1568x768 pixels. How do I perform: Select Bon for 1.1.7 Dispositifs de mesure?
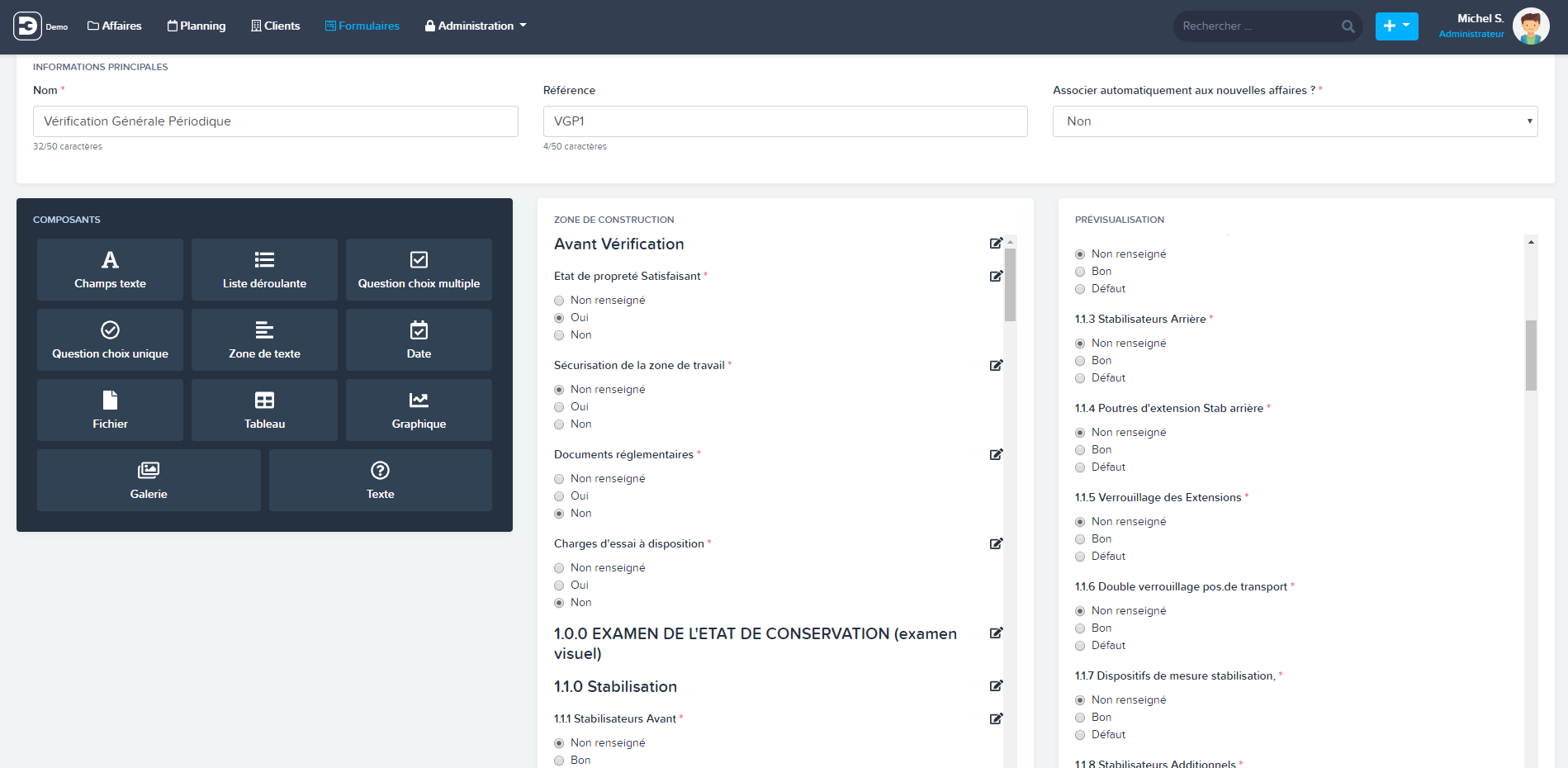1080,718
